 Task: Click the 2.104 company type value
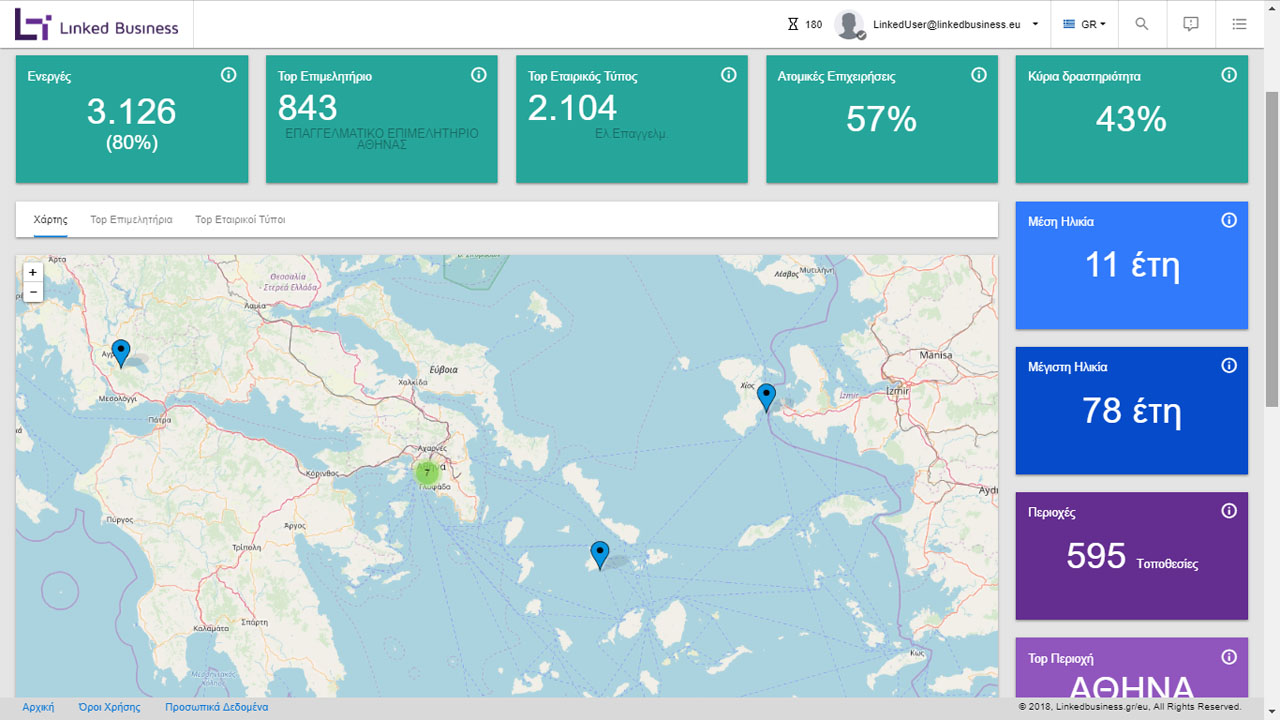pos(572,107)
